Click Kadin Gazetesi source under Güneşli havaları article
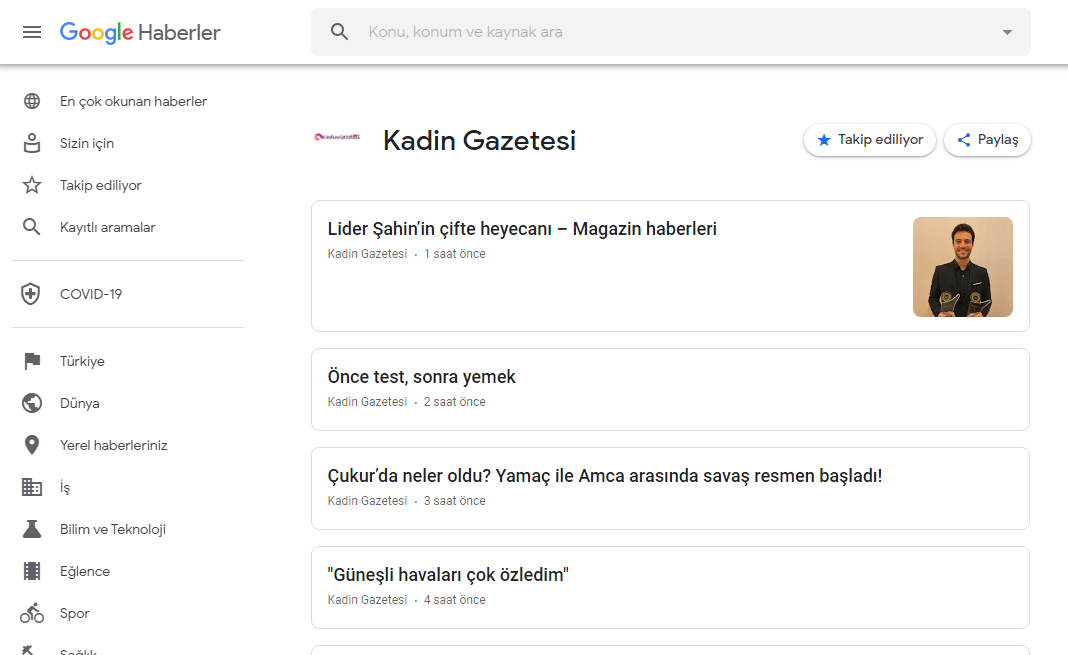 click(x=367, y=600)
